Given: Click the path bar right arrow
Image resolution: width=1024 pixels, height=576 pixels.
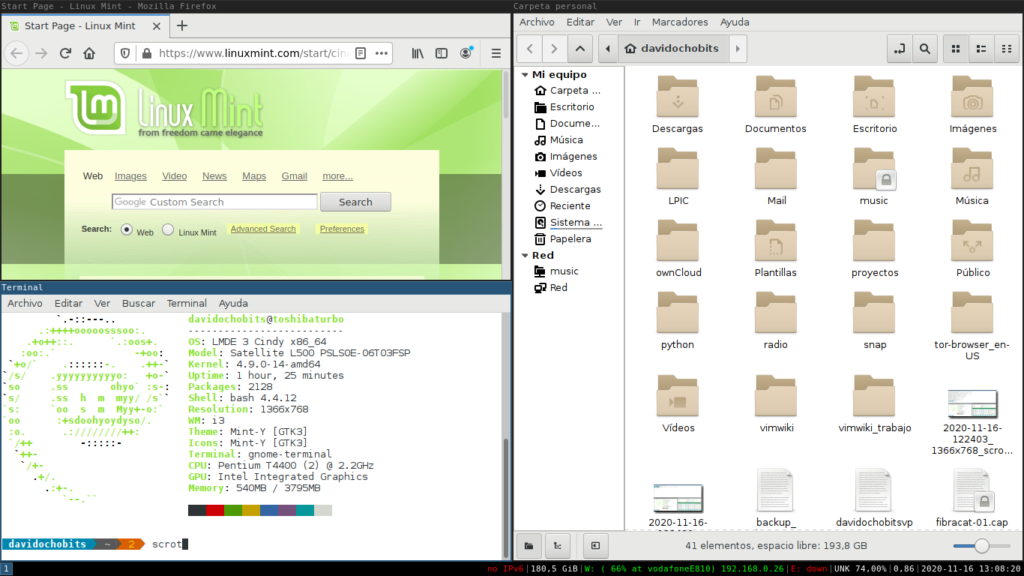Looking at the screenshot, I should [x=737, y=48].
